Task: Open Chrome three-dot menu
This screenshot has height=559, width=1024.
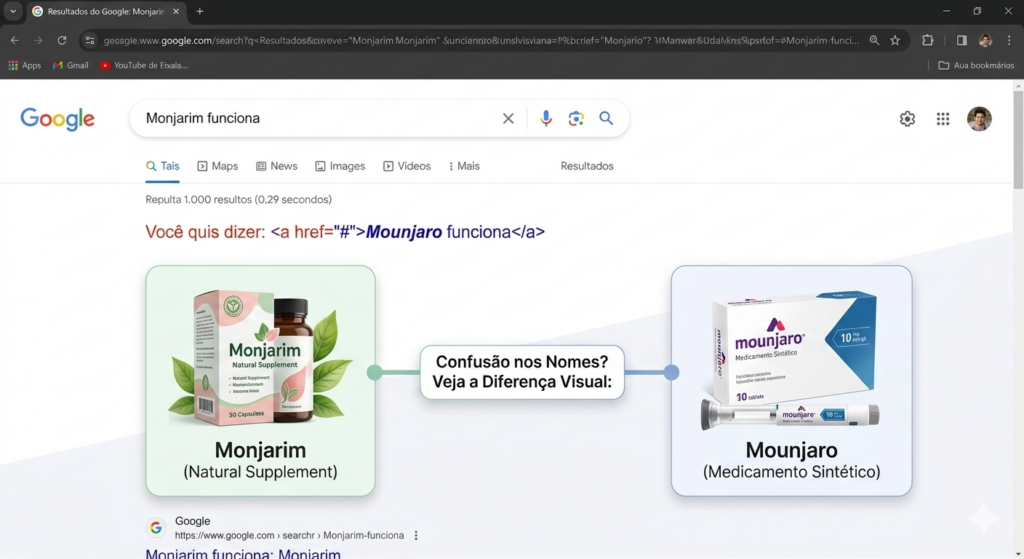Action: pyautogui.click(x=1009, y=40)
